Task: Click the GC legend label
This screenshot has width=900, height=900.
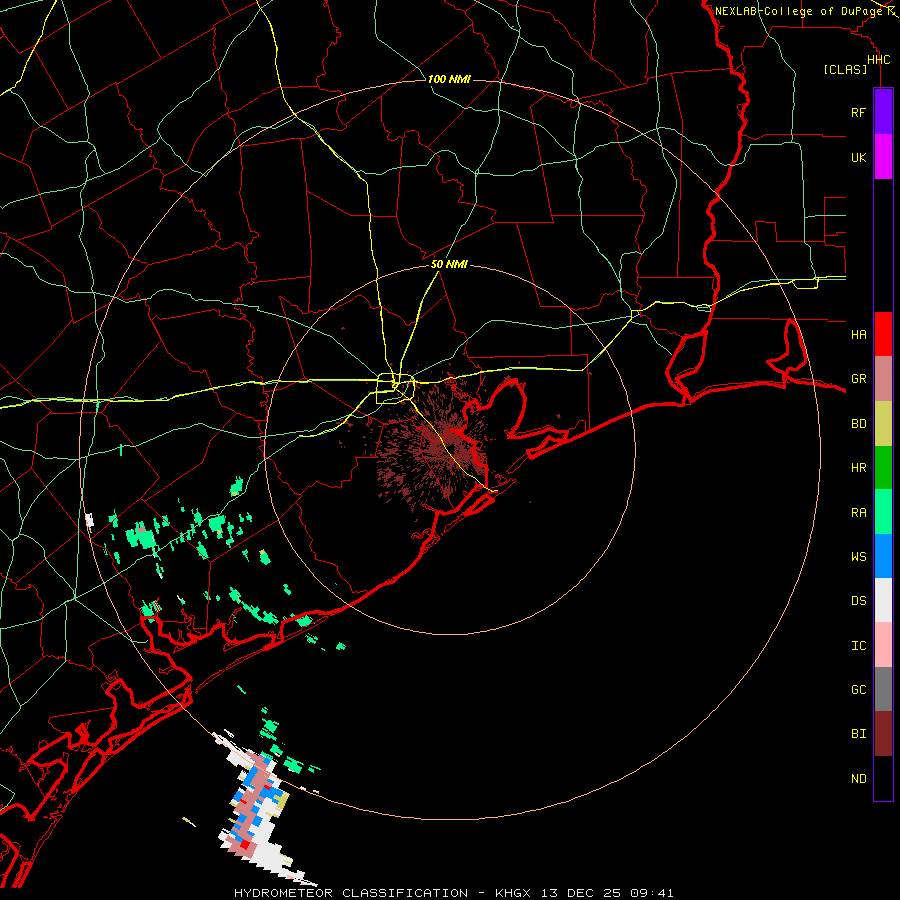Action: pos(858,690)
